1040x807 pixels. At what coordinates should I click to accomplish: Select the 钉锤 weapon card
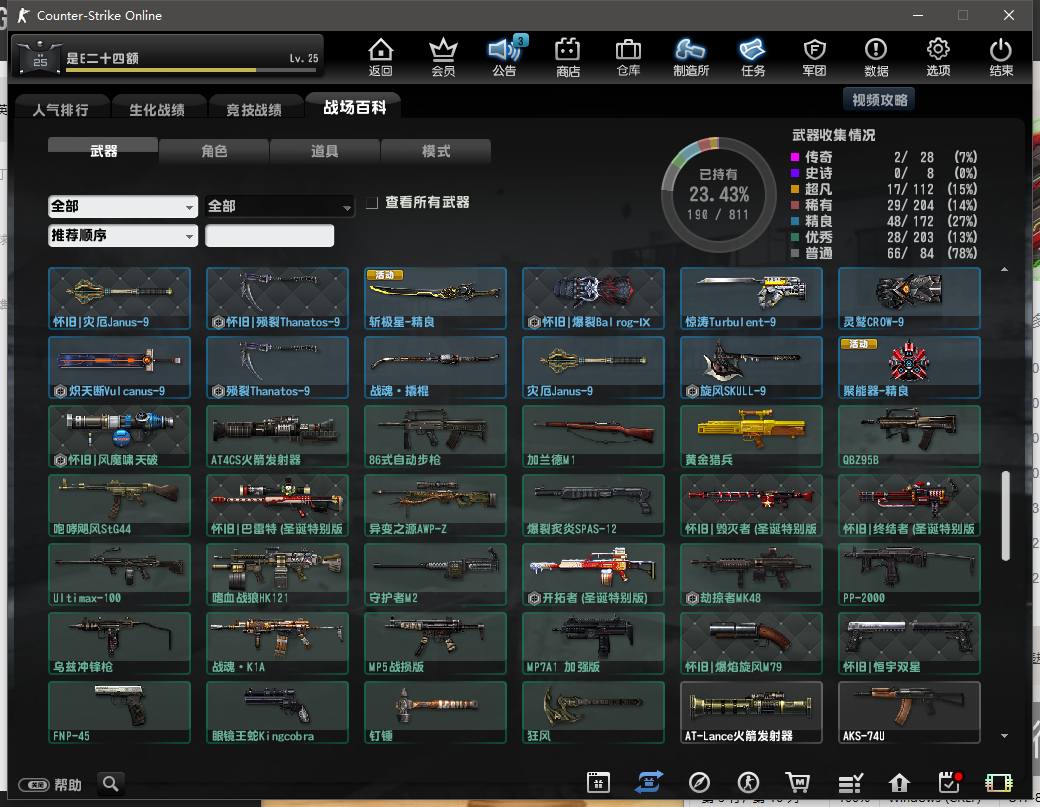(435, 712)
